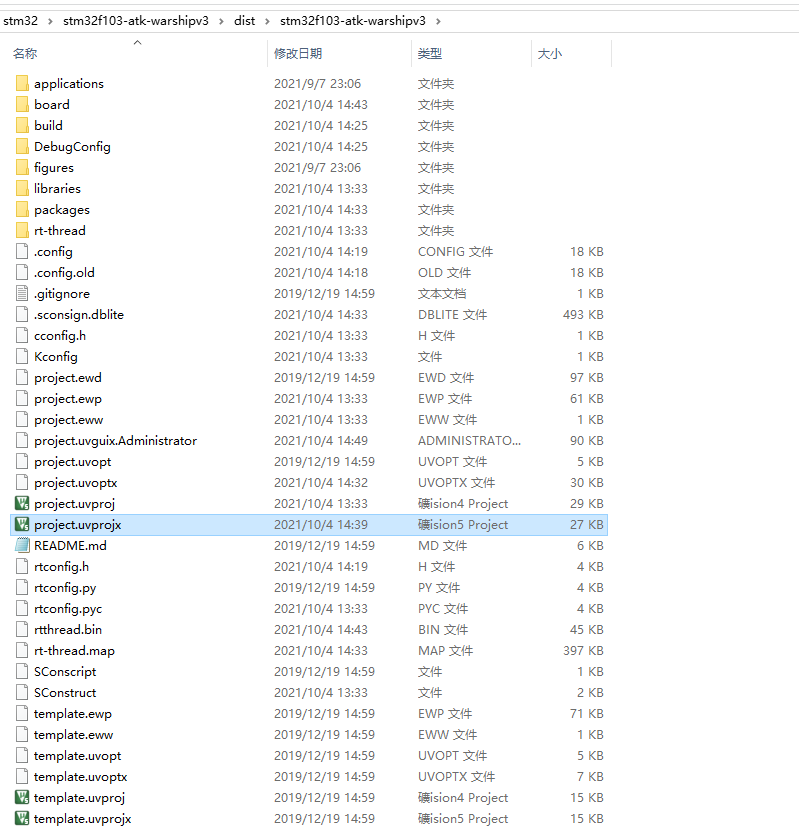
Task: Select the file named project.ewd
Action: pos(67,378)
